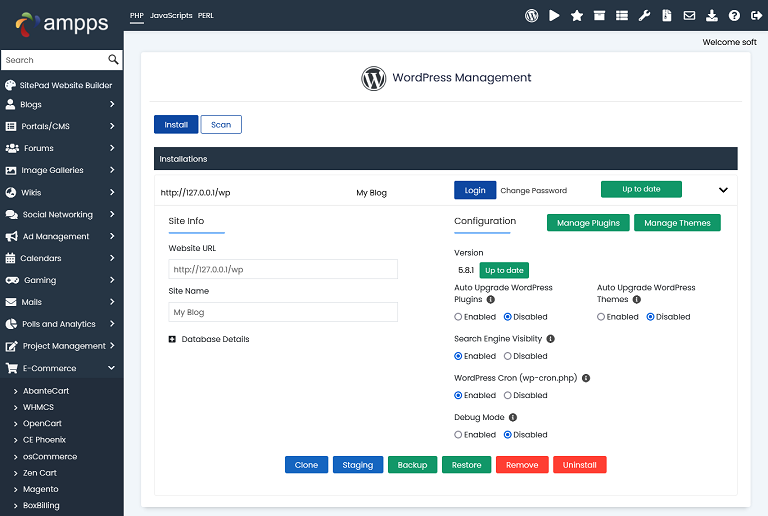Collapse the installation details chevron

tap(723, 190)
